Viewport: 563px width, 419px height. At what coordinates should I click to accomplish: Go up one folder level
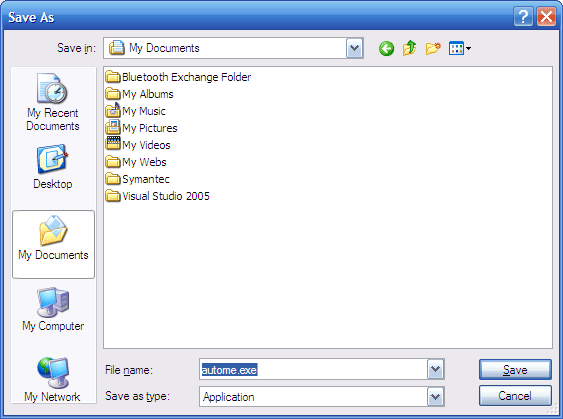(409, 48)
